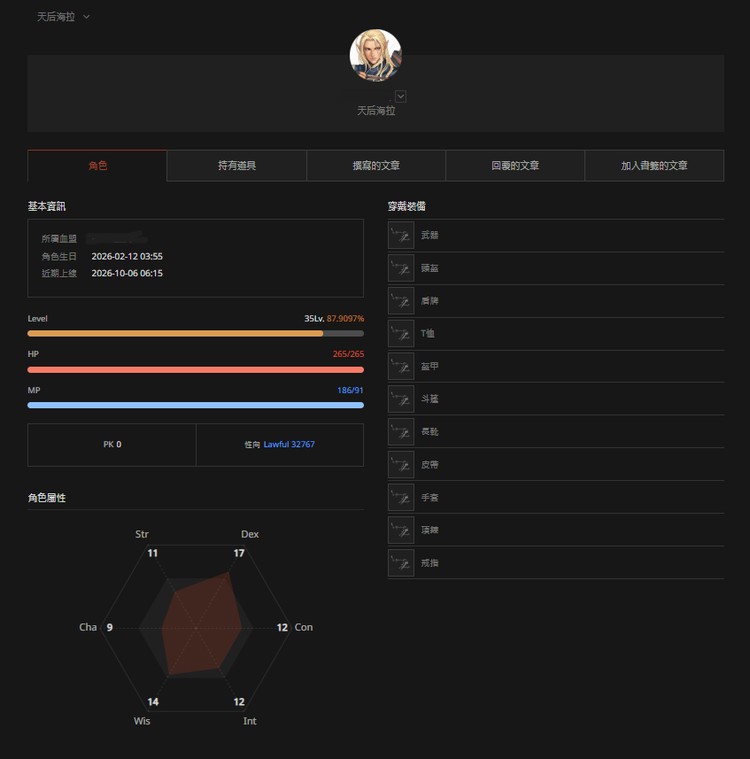Screen dimensions: 750x759
Task: Click the 265/265 HP value
Action: [x=348, y=354]
